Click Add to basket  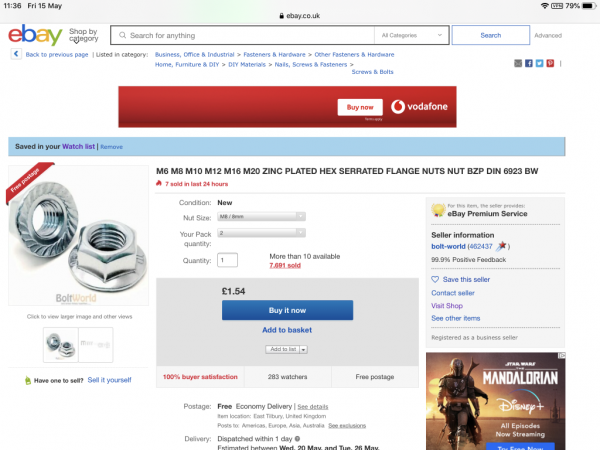click(286, 330)
